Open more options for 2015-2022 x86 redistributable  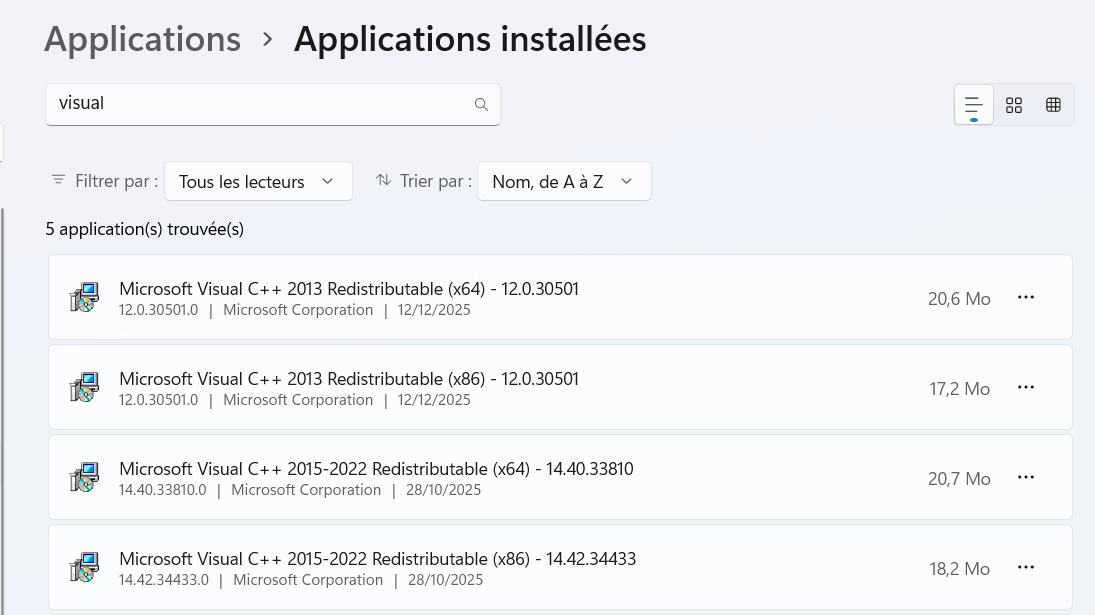click(x=1025, y=568)
